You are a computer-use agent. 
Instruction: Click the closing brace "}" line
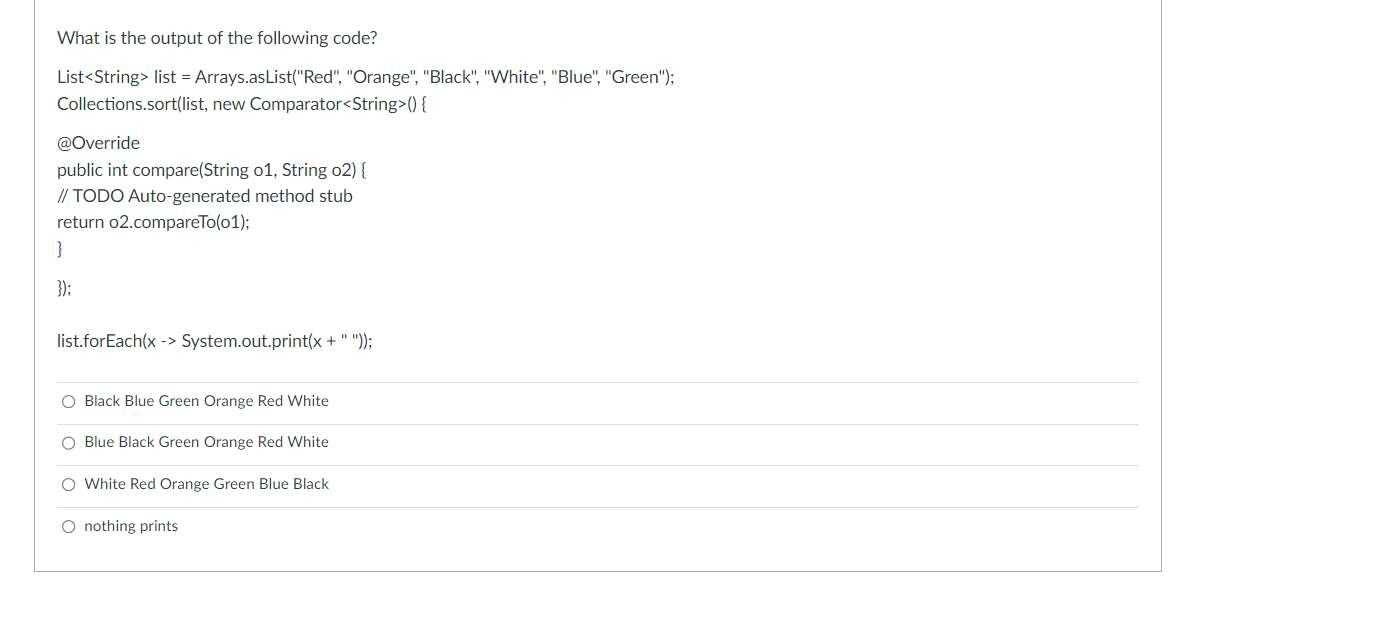[x=60, y=248]
